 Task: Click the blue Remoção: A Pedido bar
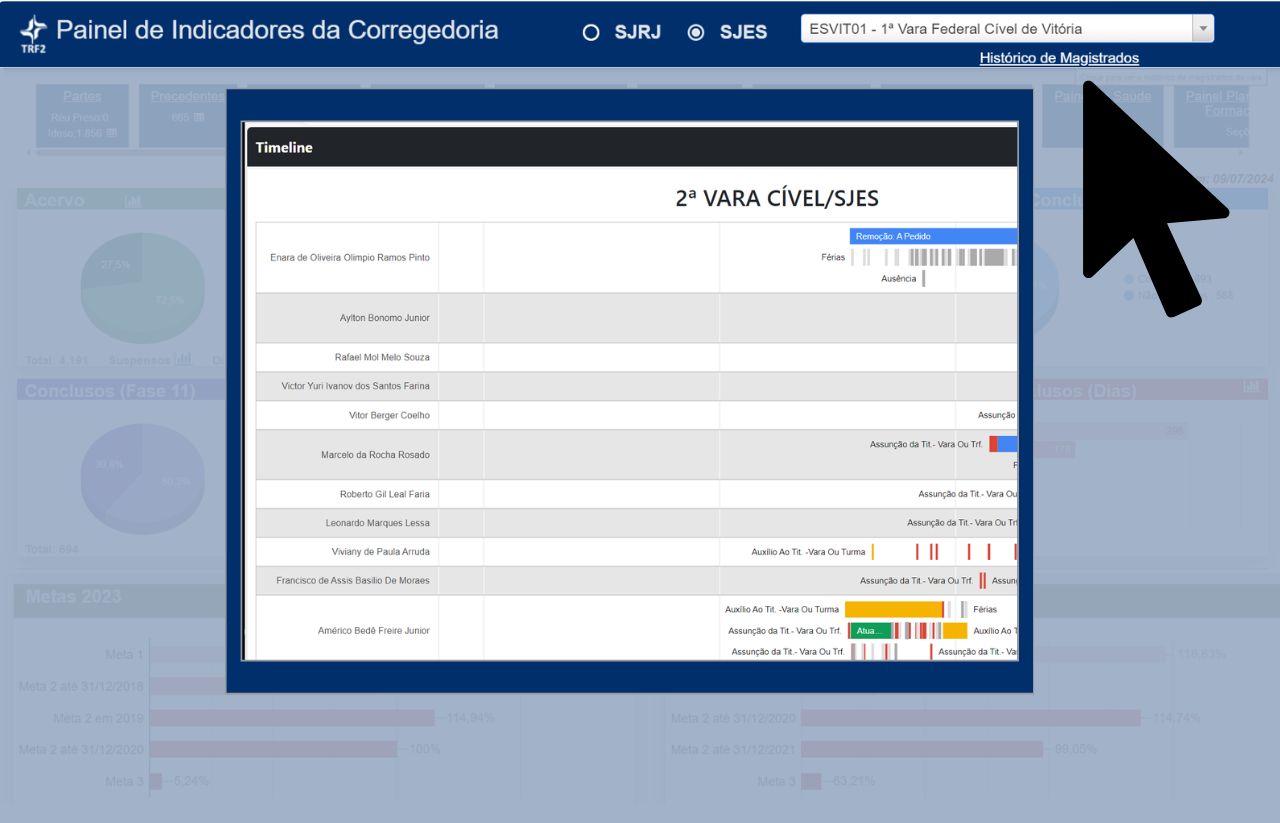pos(932,237)
